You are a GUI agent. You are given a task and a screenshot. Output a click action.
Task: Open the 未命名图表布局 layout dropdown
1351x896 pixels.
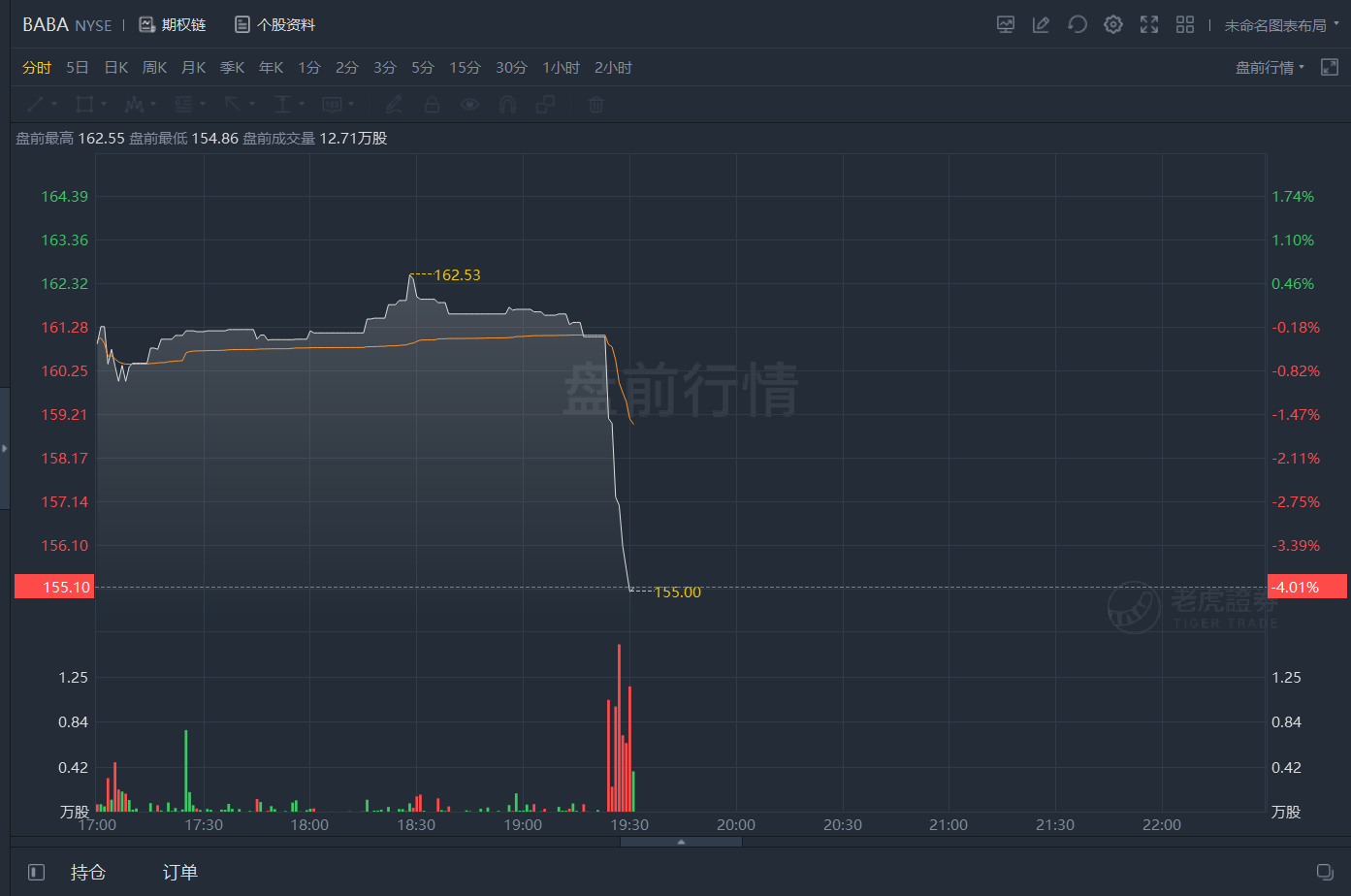pyautogui.click(x=1282, y=25)
